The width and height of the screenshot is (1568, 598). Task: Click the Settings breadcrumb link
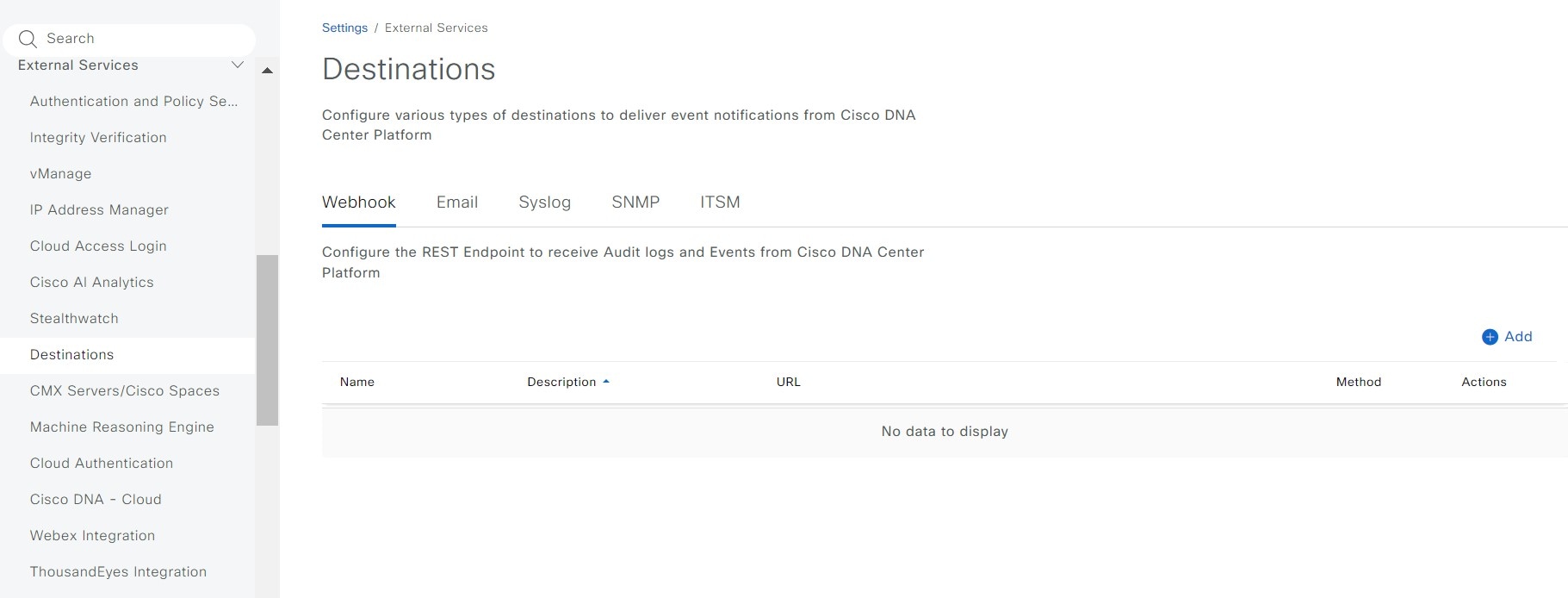[x=344, y=28]
